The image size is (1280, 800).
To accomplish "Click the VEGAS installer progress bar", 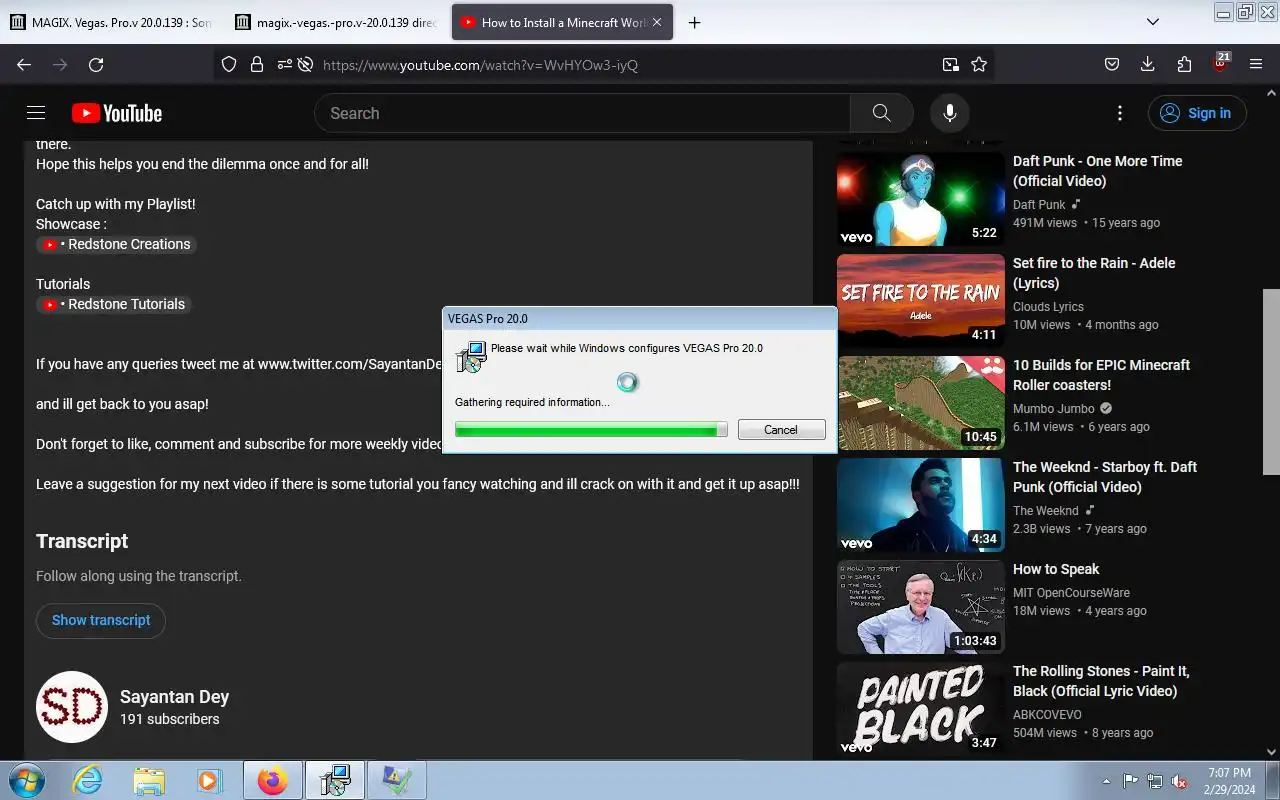I will click(591, 429).
